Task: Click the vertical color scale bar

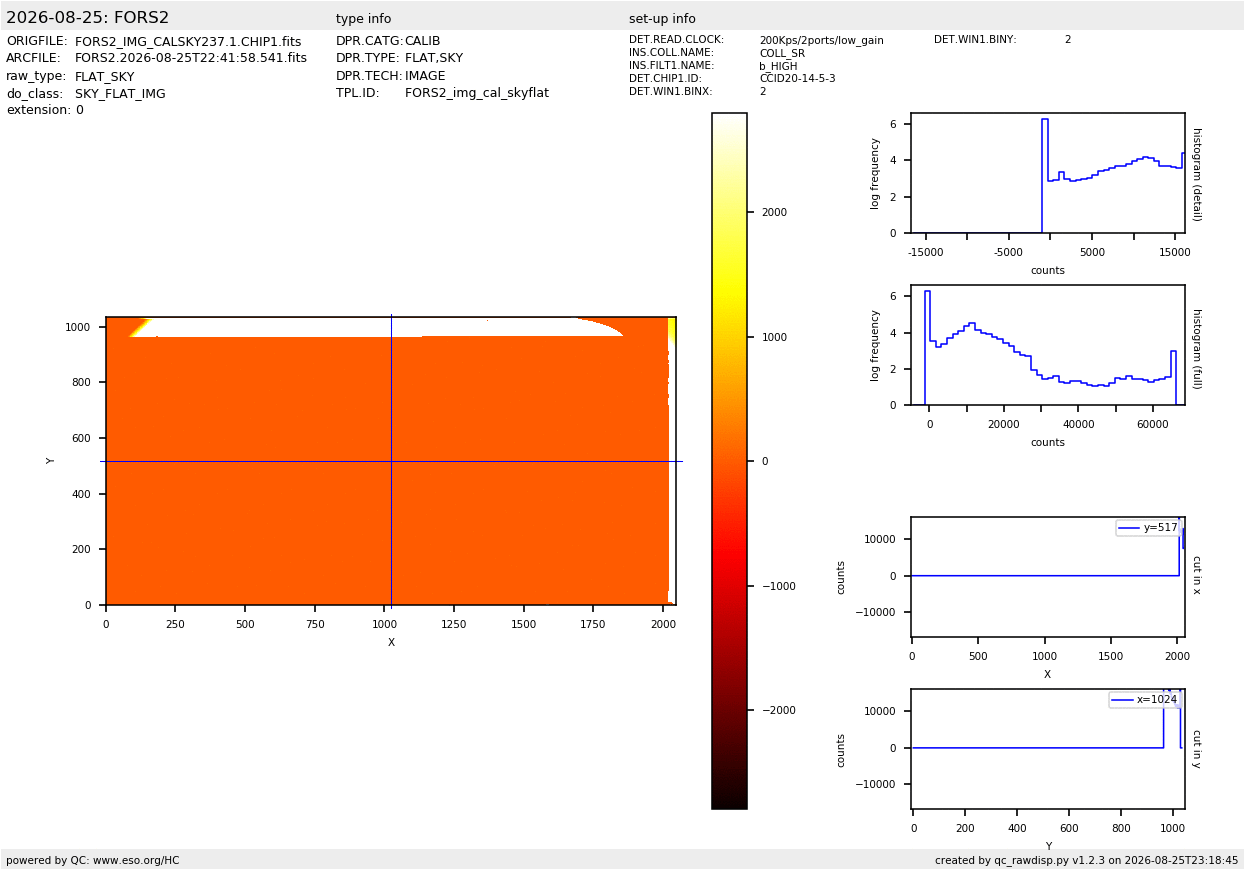Action: tap(729, 461)
